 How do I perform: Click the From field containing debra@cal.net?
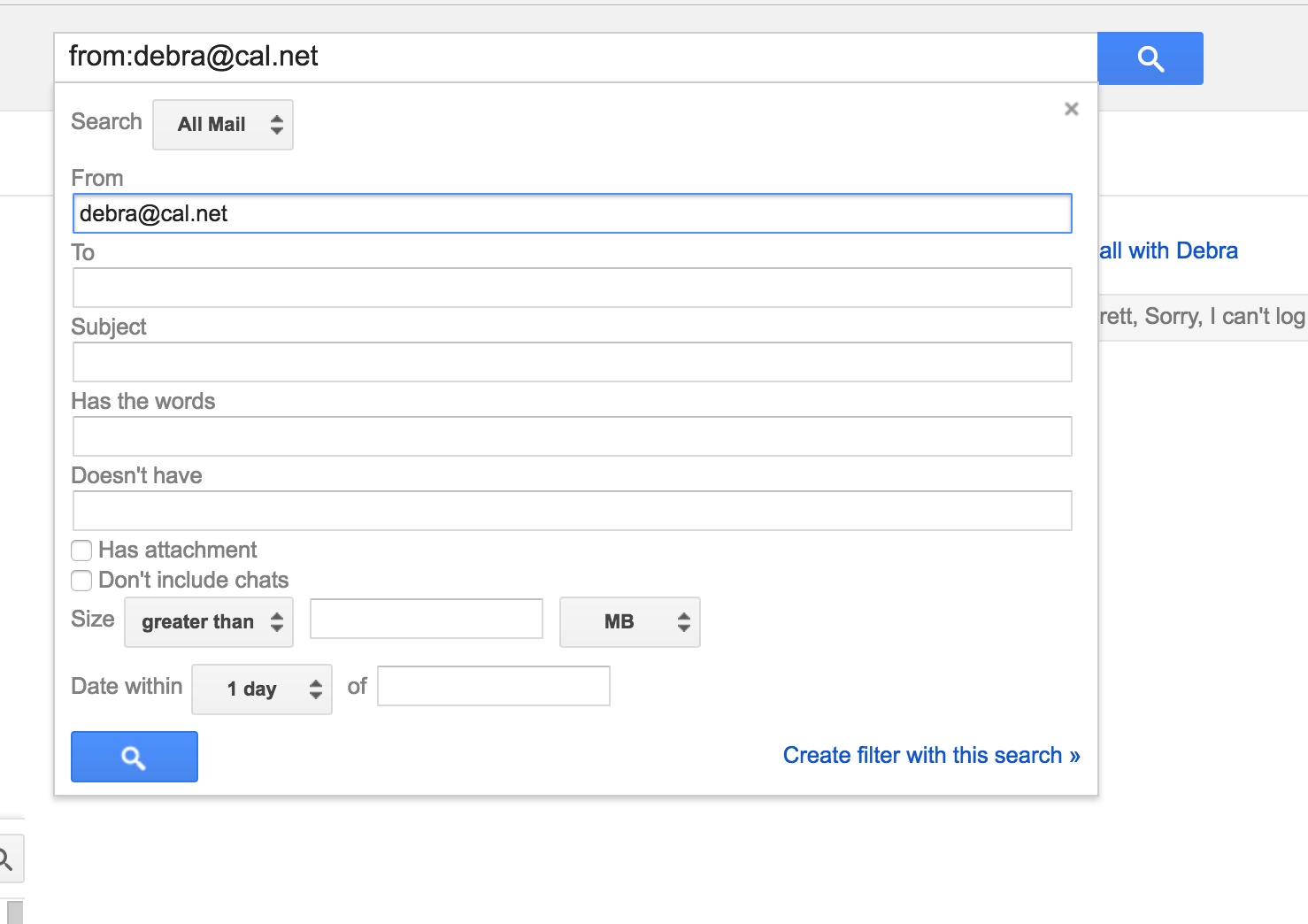[x=572, y=213]
